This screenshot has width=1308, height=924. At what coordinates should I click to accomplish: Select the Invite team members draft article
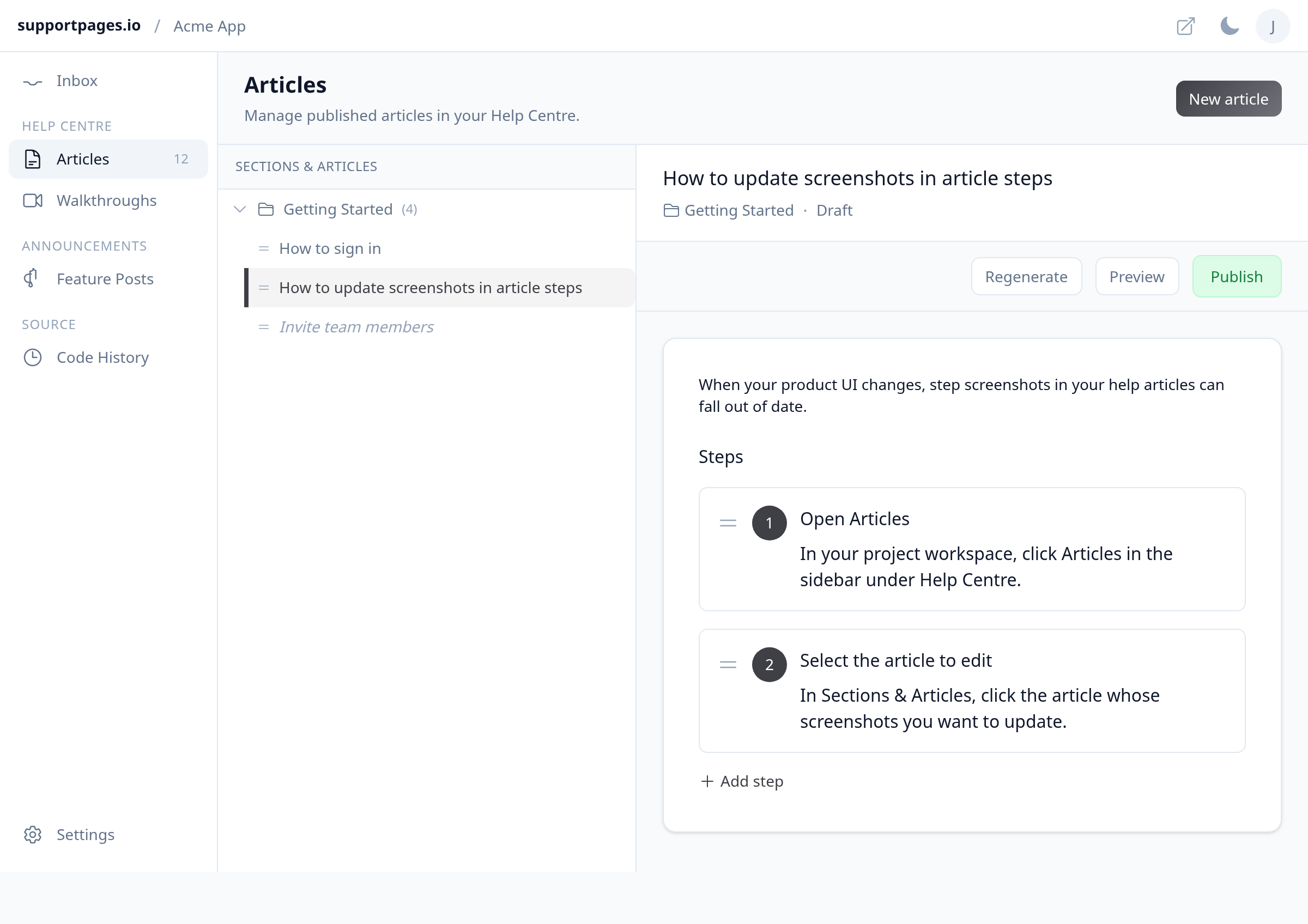[x=439, y=327]
